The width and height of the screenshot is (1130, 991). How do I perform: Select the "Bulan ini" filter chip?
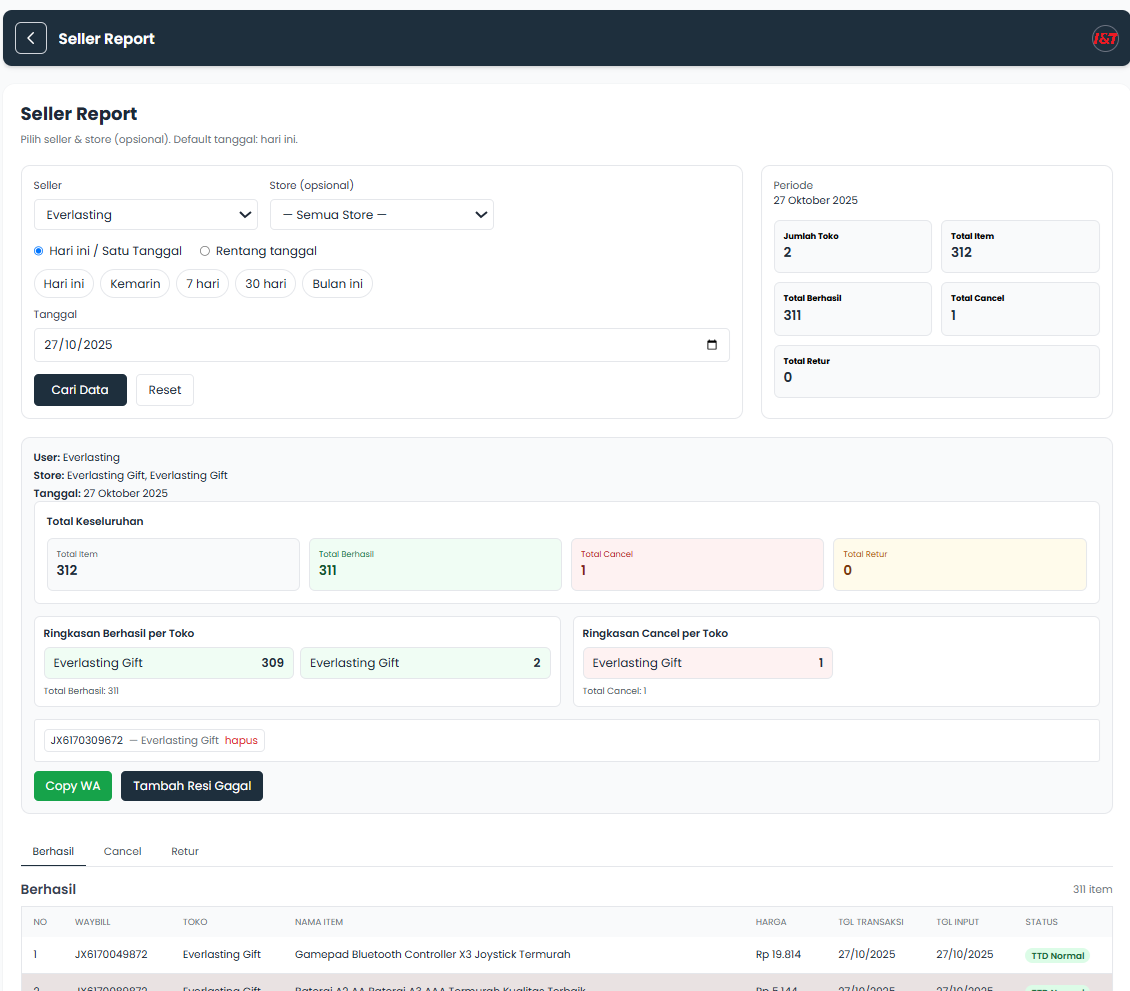[336, 283]
